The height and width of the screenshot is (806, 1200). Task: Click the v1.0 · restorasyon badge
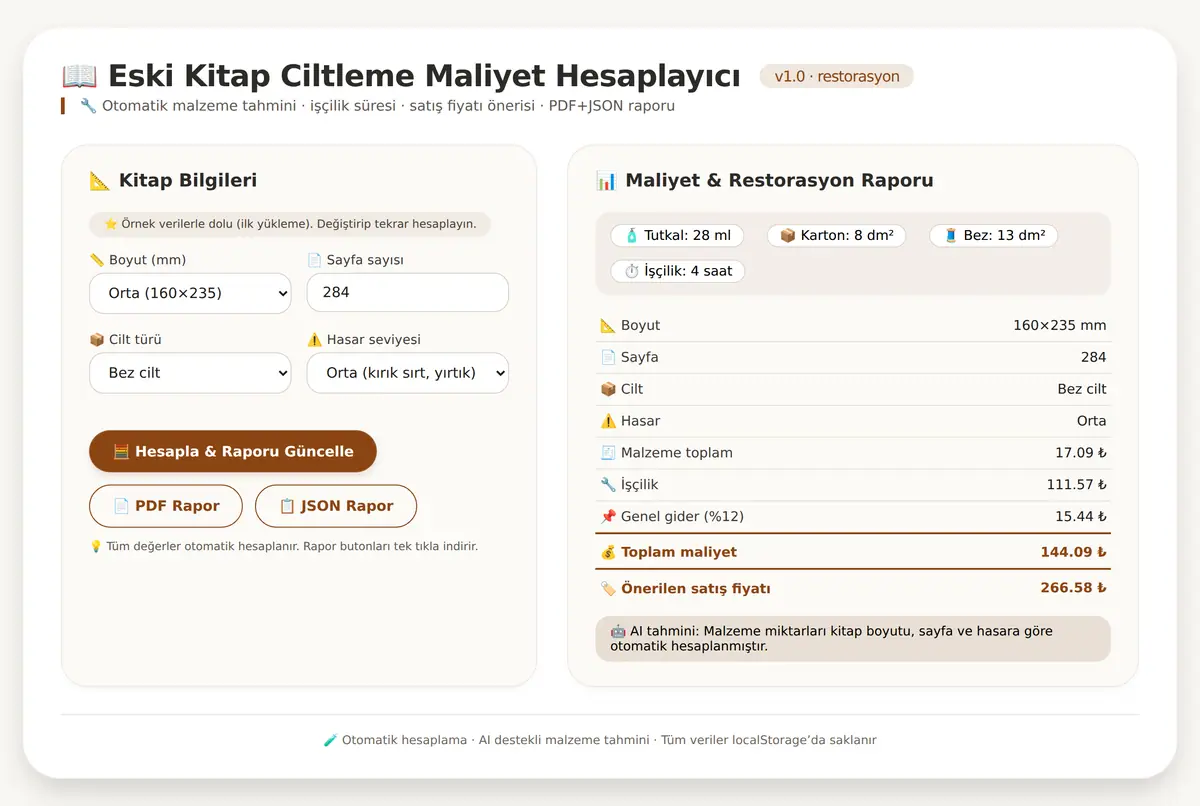coord(837,76)
